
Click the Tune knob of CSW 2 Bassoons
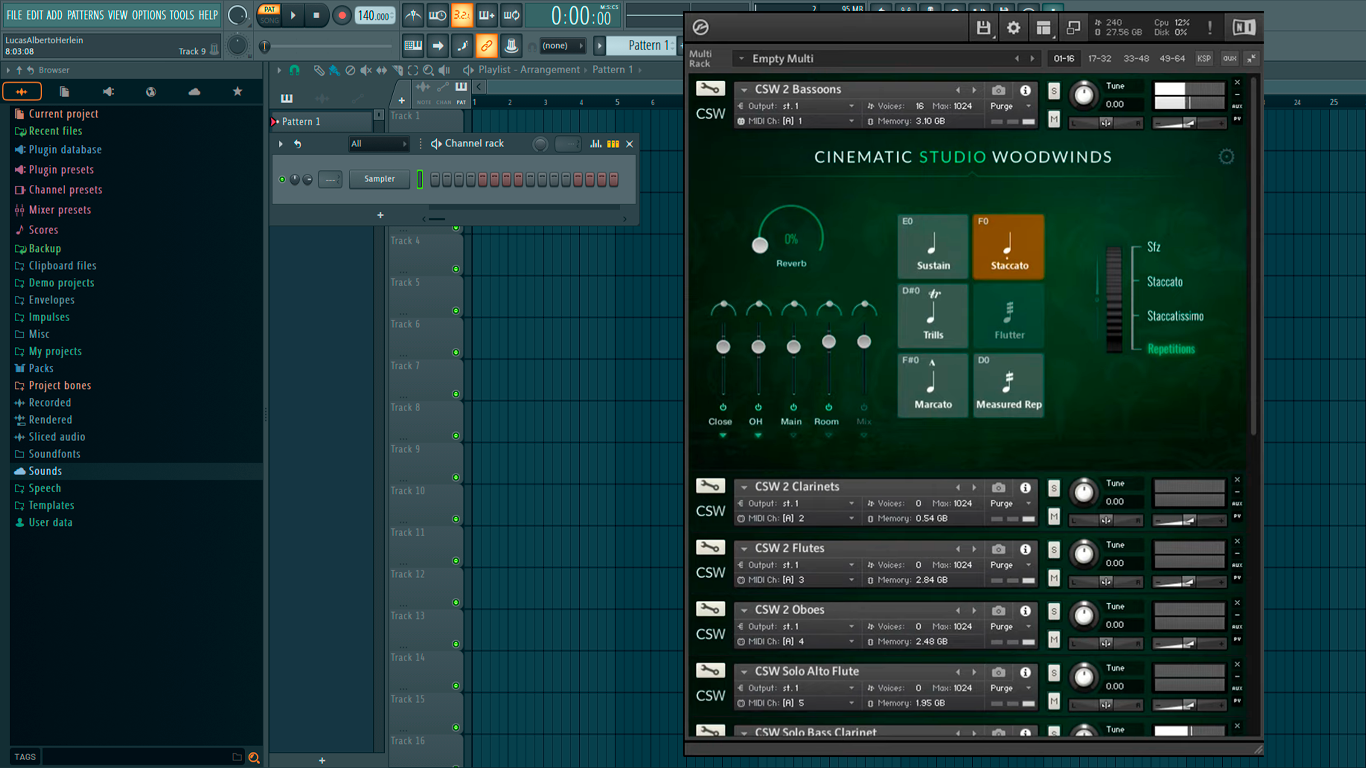tap(1083, 96)
